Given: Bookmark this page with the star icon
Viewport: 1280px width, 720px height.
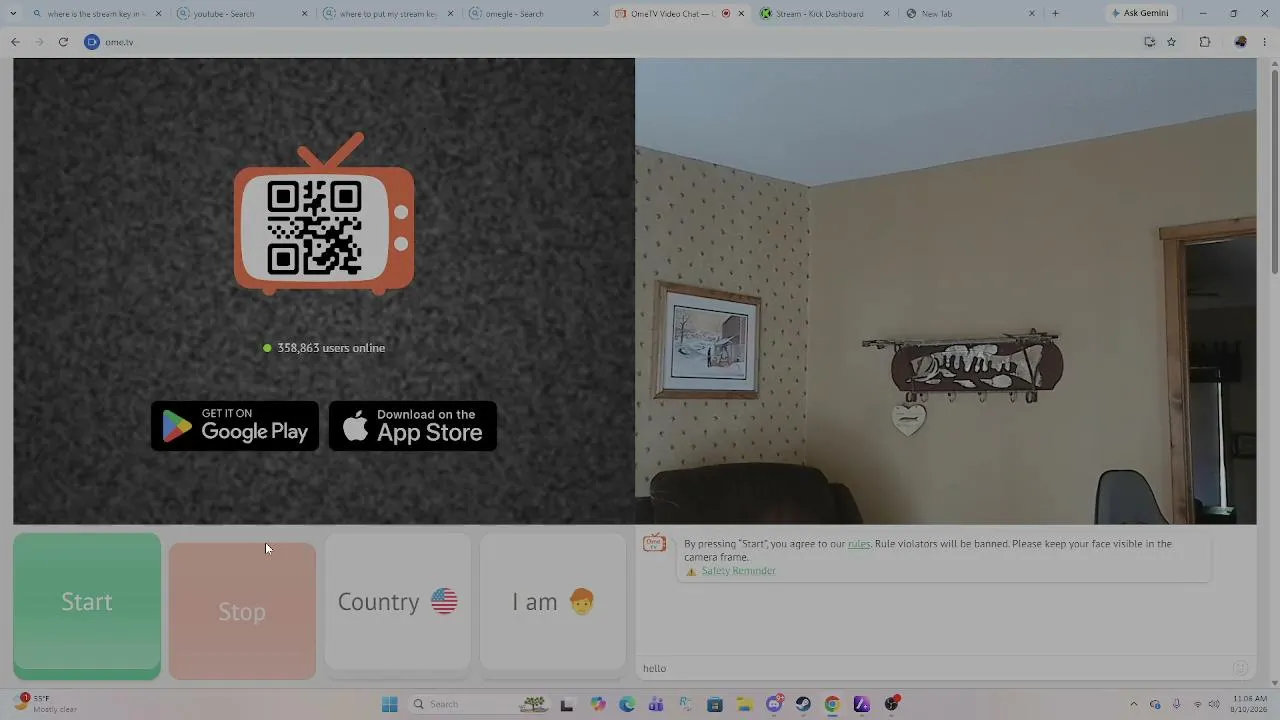Looking at the screenshot, I should (x=1172, y=42).
